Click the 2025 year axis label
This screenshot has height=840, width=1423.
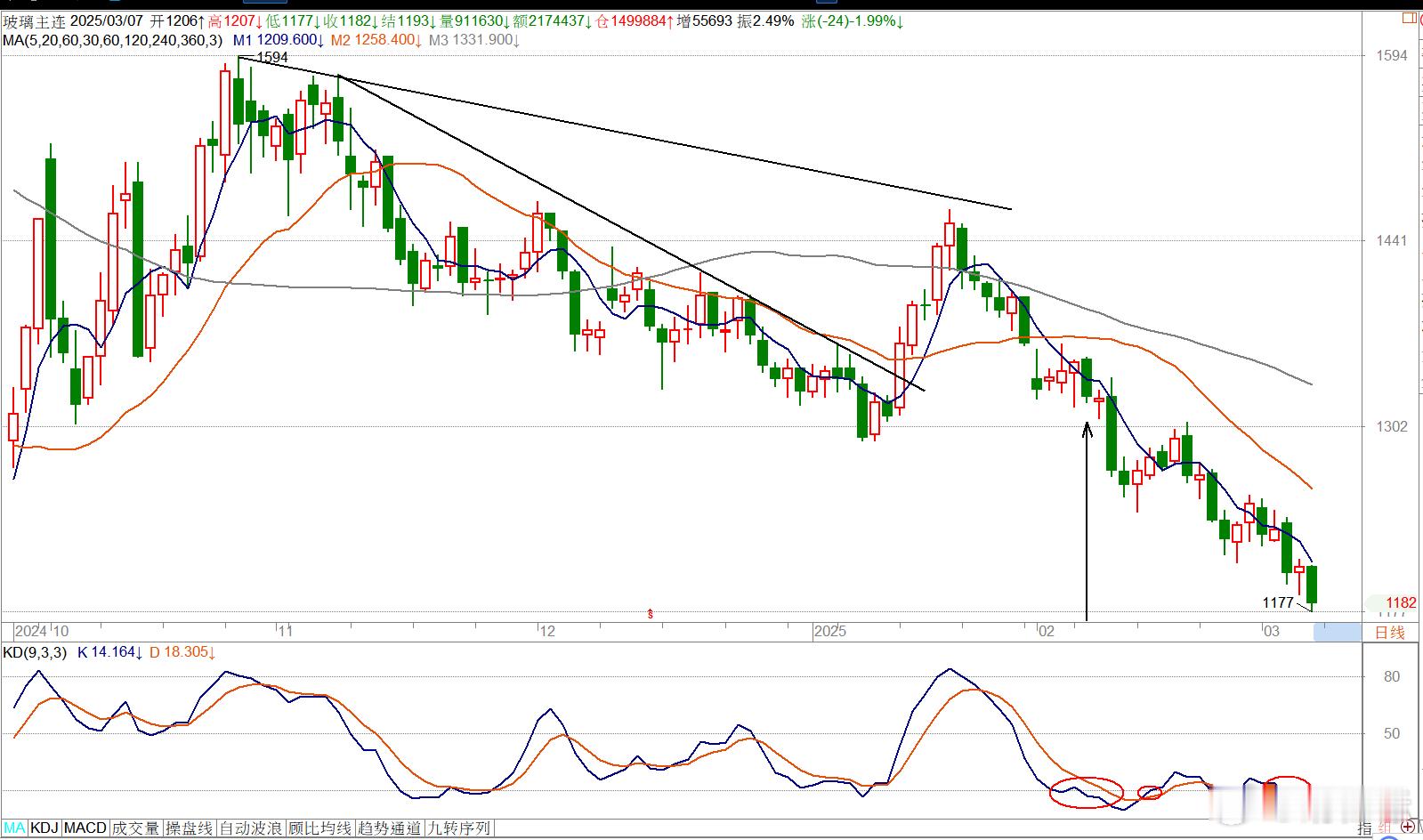pos(829,632)
